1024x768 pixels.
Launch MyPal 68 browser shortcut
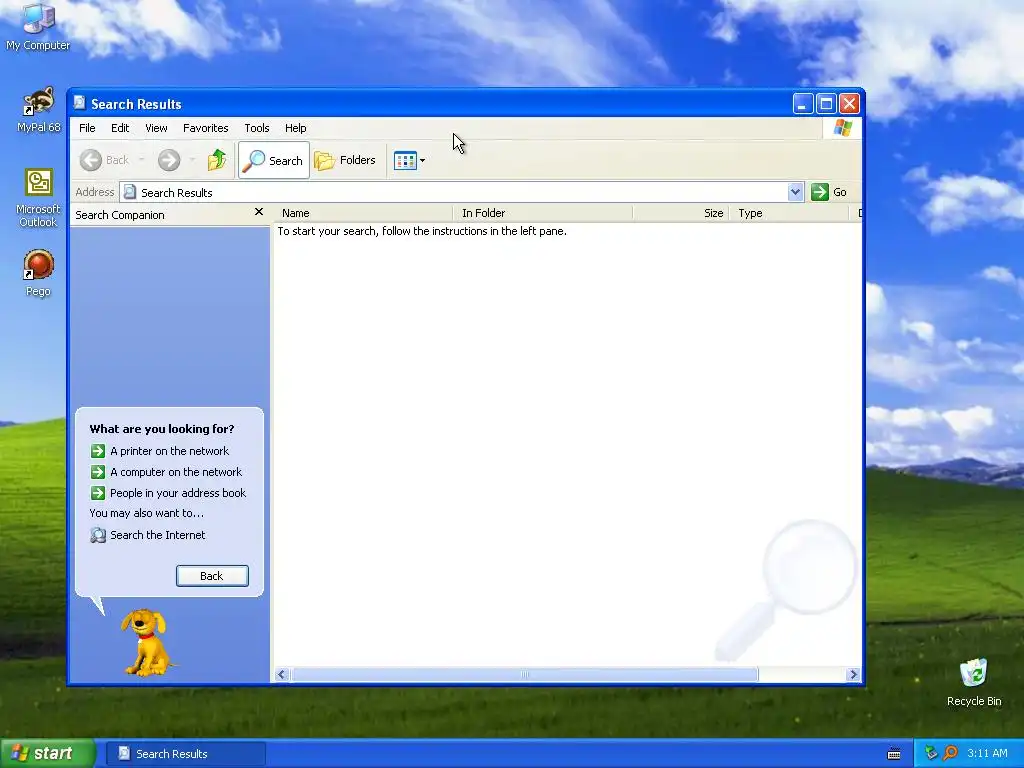[38, 110]
